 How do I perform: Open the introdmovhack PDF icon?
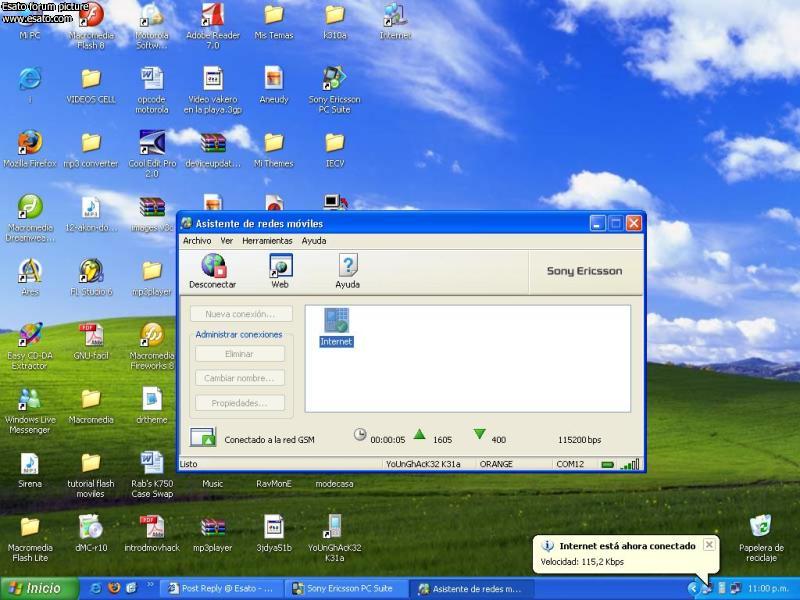[152, 534]
